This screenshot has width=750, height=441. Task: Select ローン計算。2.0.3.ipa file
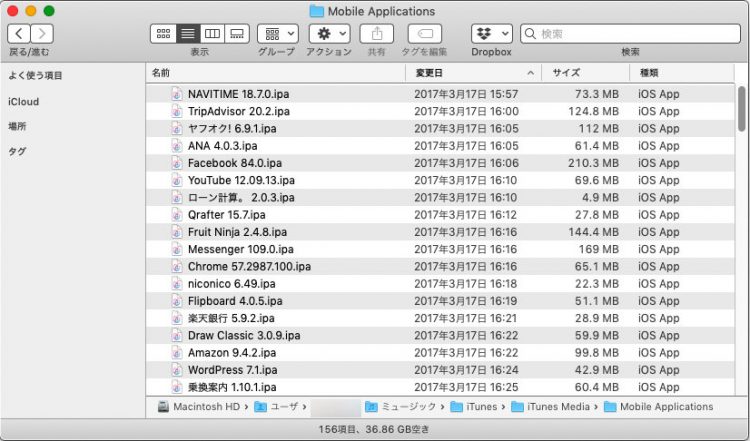[x=440, y=197]
